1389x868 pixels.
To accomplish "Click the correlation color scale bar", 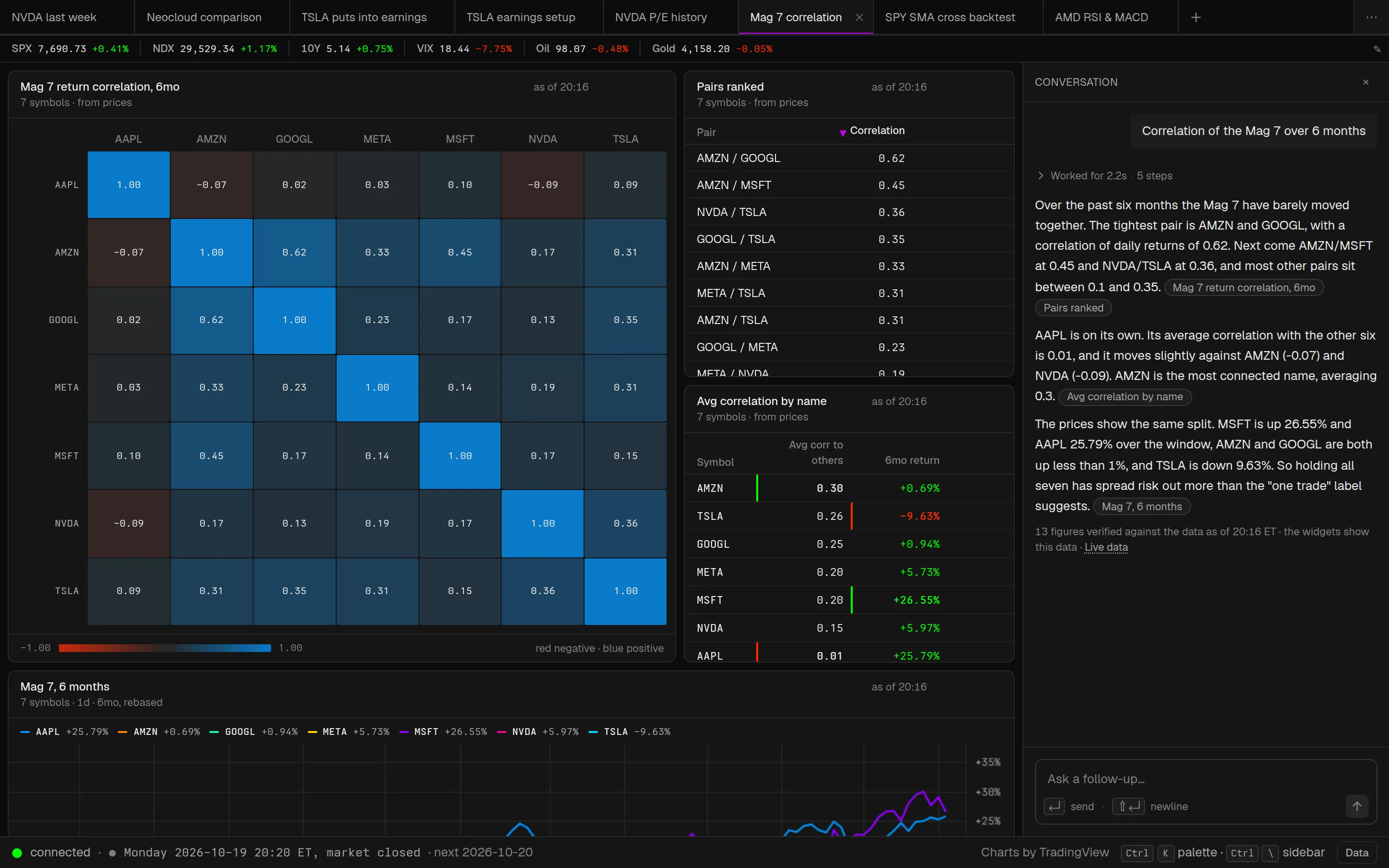I will pos(165,648).
